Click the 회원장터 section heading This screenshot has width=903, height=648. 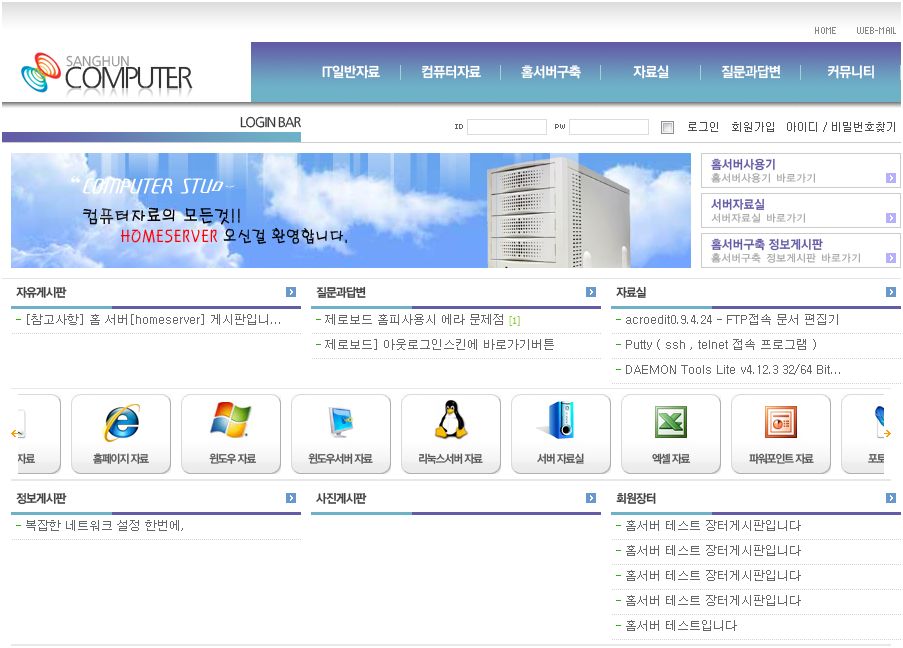click(636, 498)
